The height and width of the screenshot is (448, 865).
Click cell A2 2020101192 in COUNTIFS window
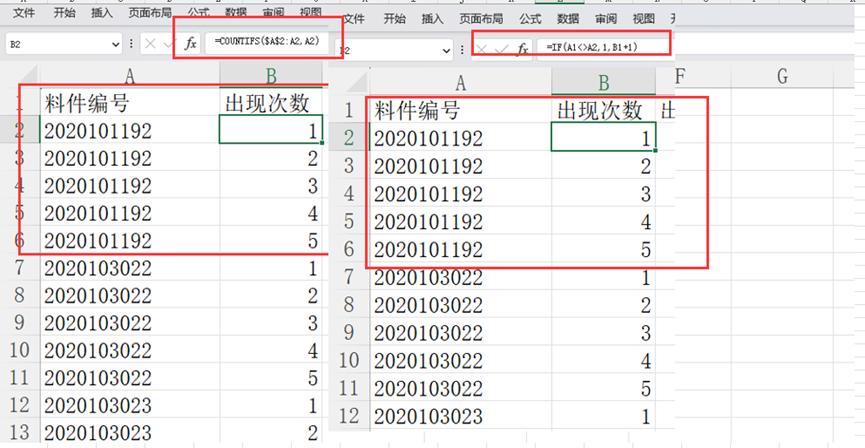130,130
